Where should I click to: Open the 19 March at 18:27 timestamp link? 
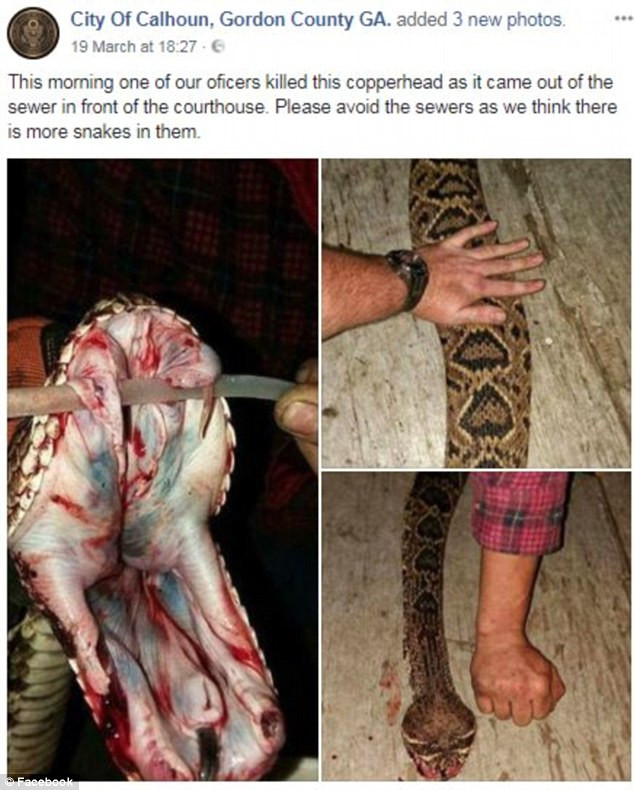(x=134, y=46)
